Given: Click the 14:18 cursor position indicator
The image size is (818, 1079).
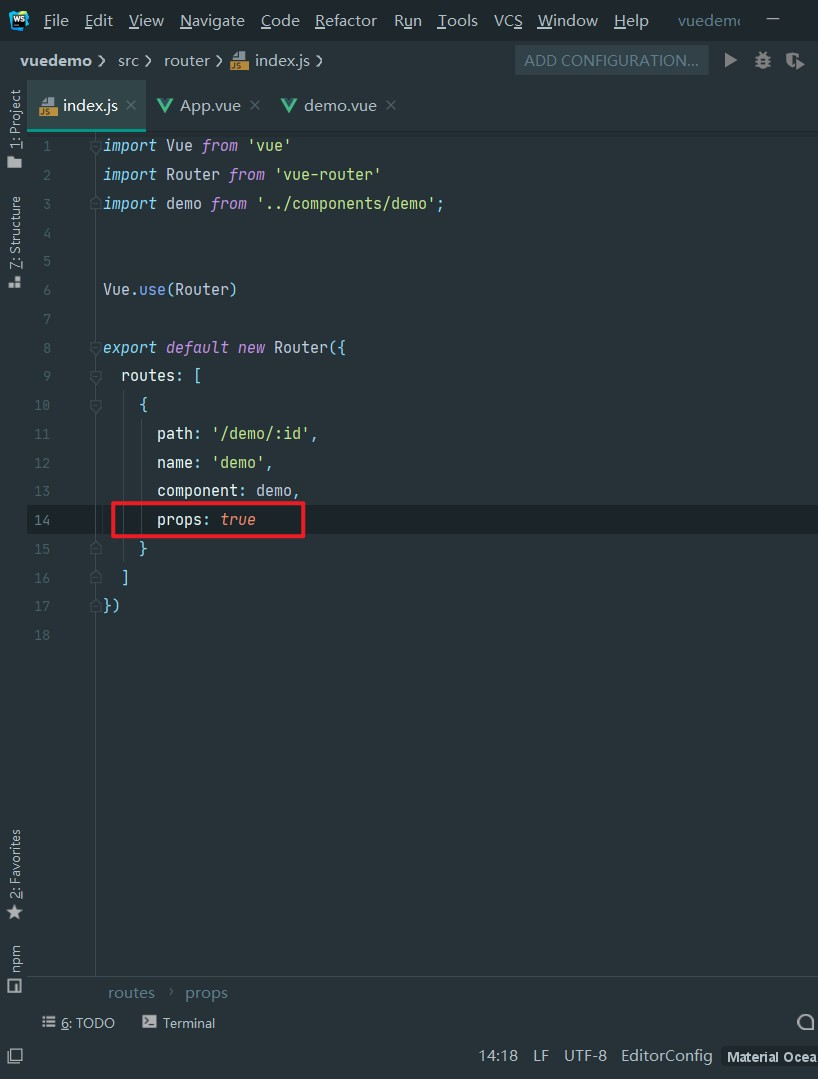Looking at the screenshot, I should [498, 1056].
